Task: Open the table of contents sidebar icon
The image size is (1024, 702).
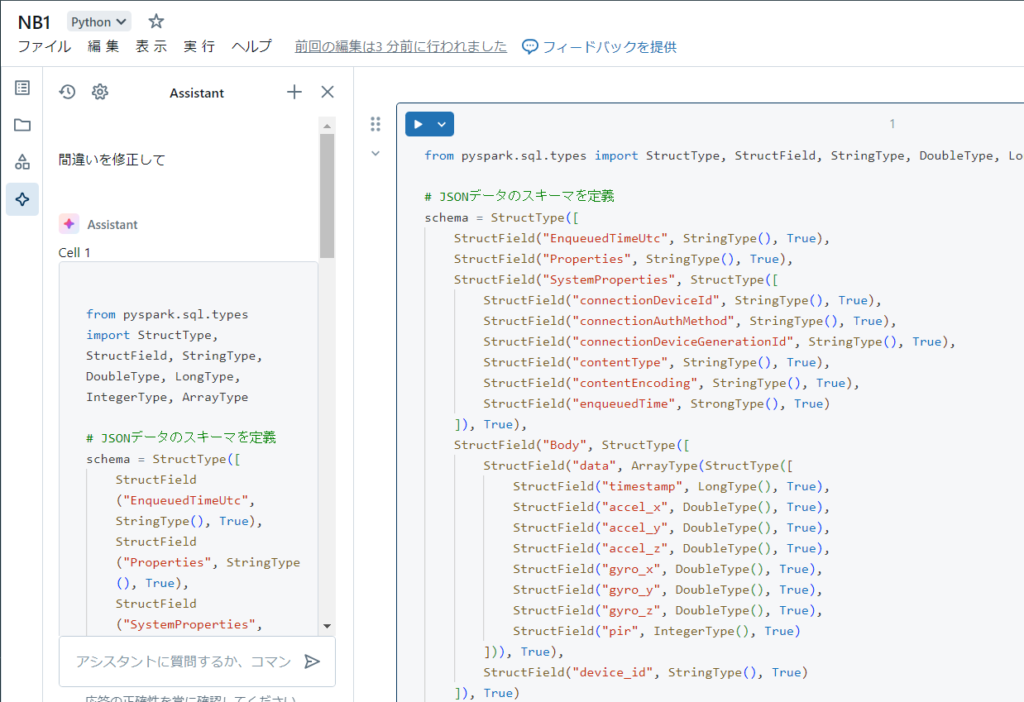Action: (x=22, y=88)
